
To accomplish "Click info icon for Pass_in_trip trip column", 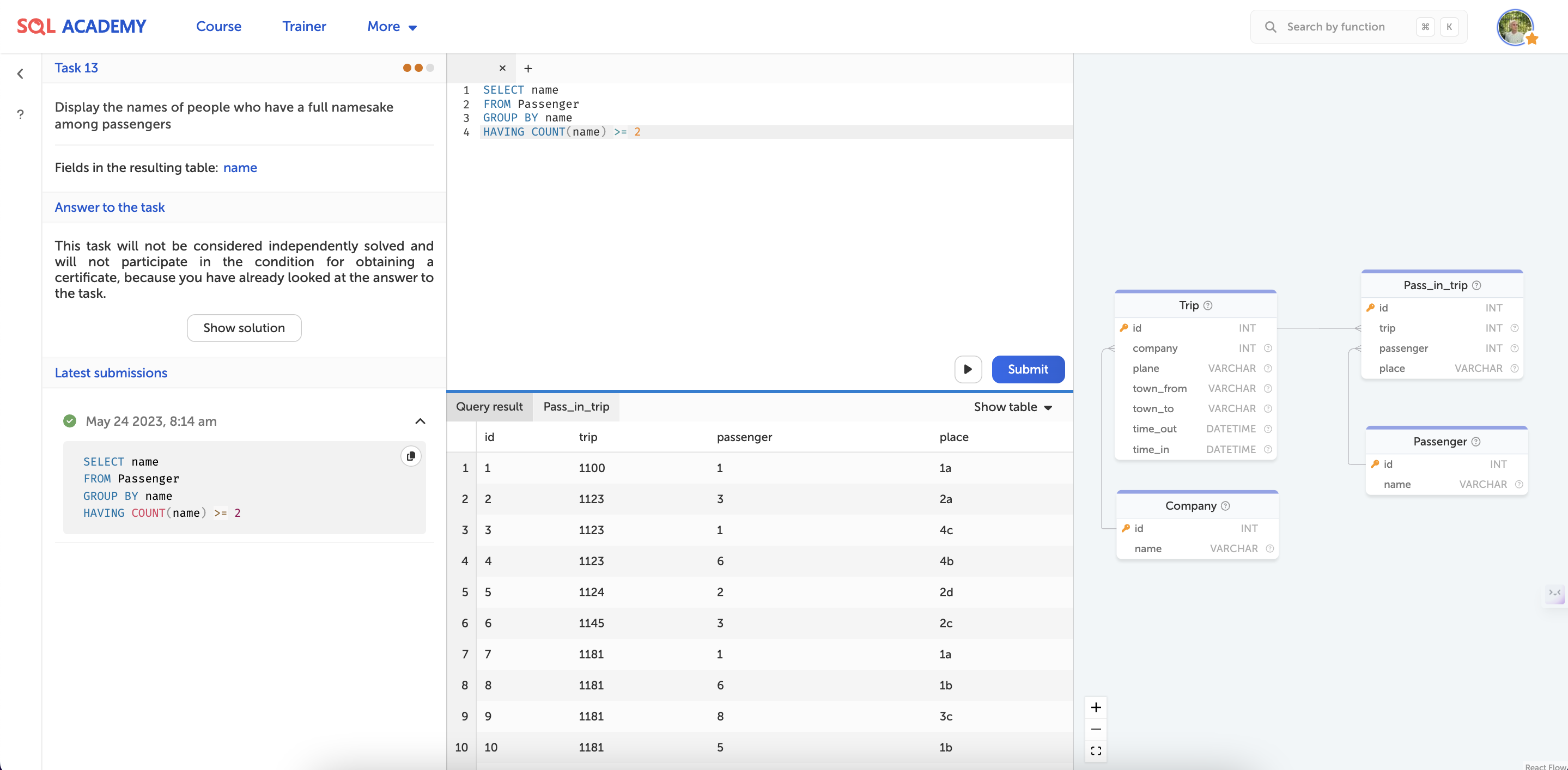I will coord(1515,328).
